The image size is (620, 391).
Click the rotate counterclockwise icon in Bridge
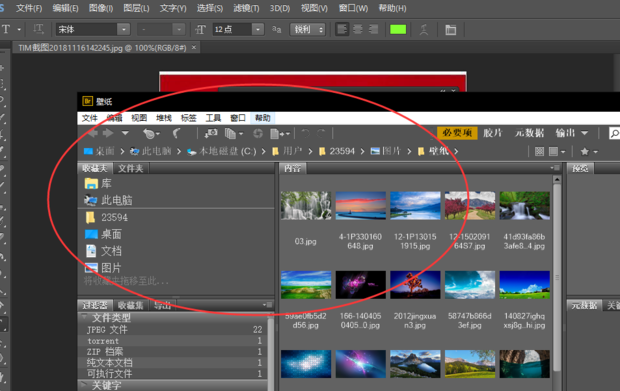[x=305, y=134]
